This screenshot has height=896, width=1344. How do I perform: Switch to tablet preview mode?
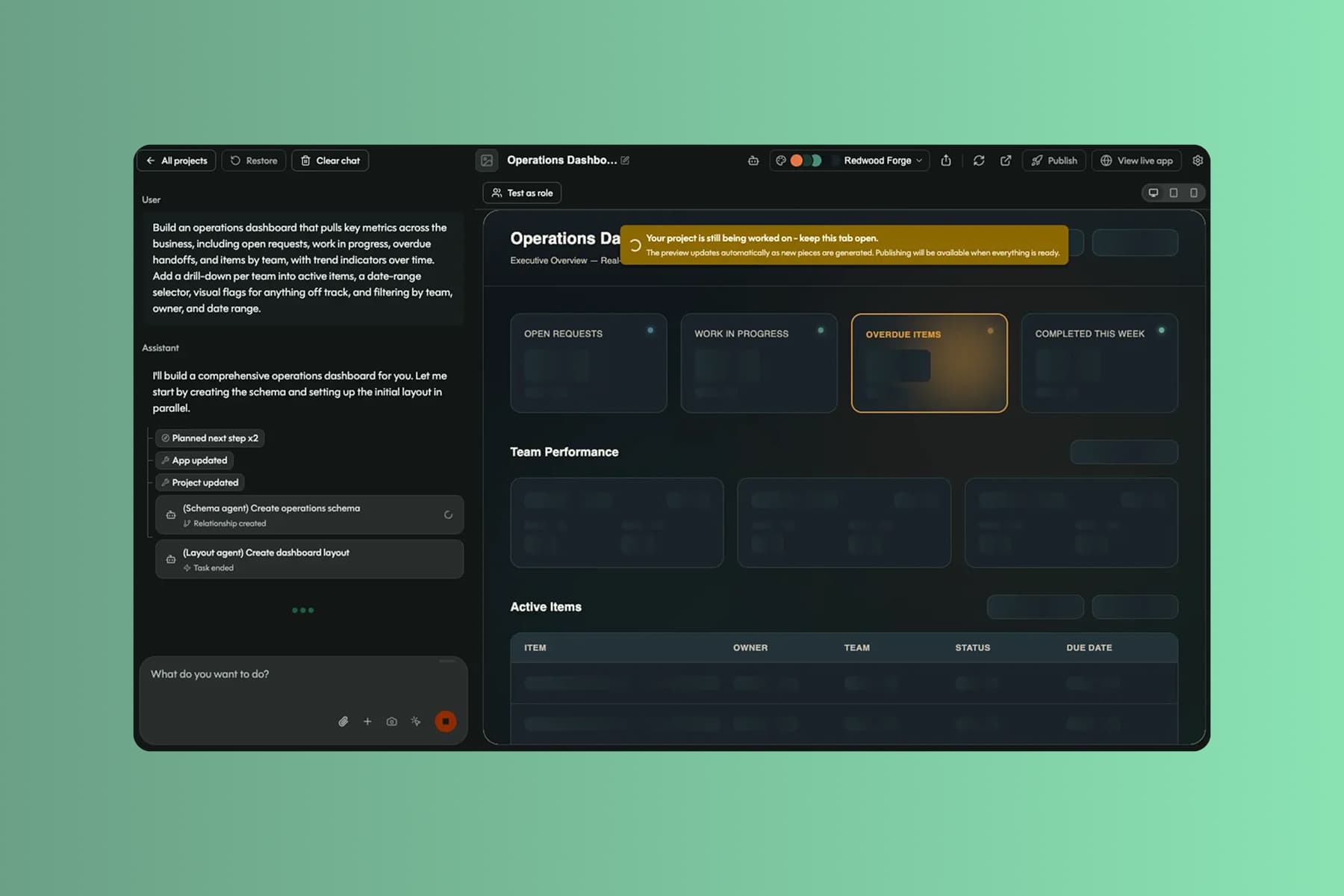click(1174, 193)
